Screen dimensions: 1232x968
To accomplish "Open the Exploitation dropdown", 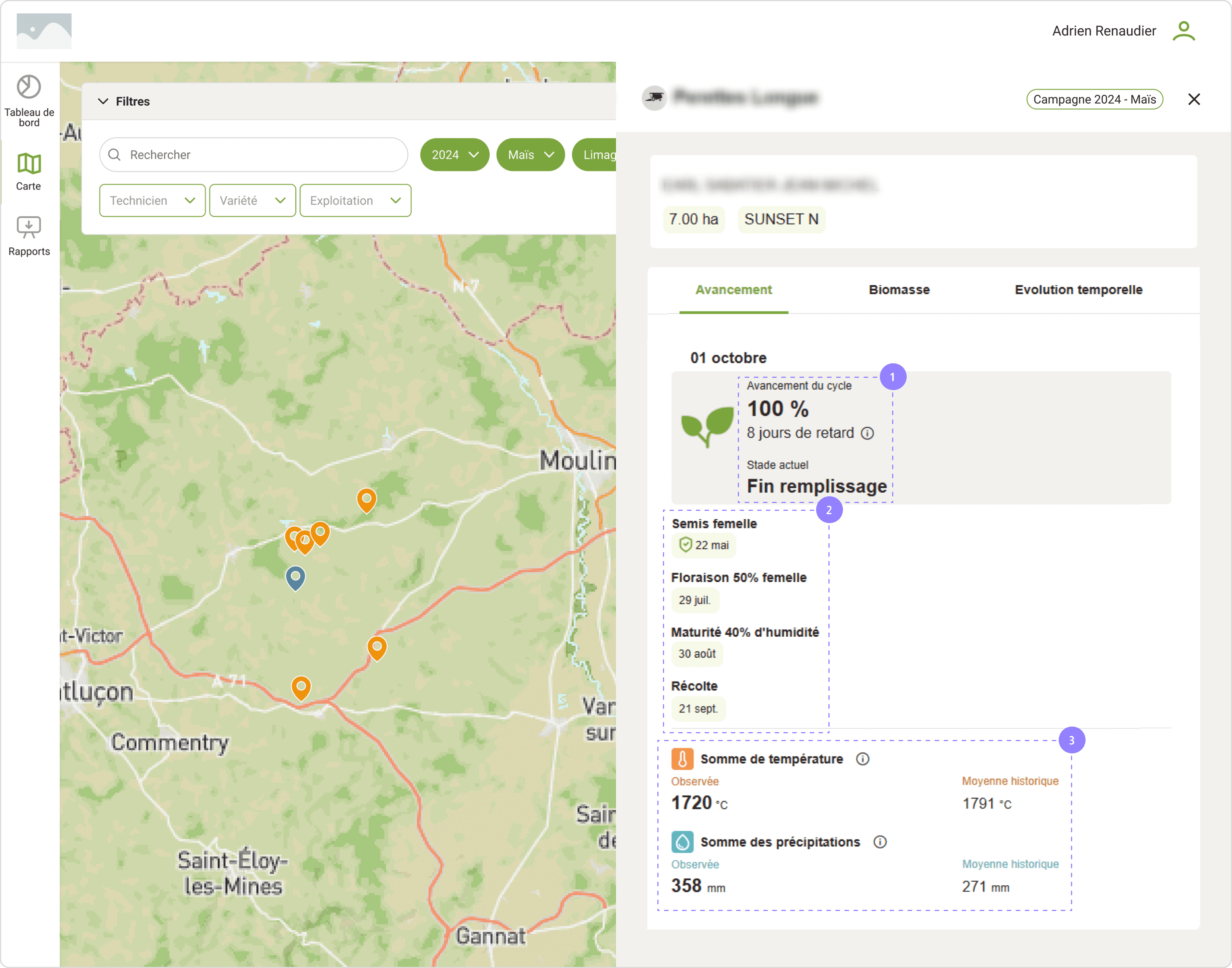I will pos(355,200).
